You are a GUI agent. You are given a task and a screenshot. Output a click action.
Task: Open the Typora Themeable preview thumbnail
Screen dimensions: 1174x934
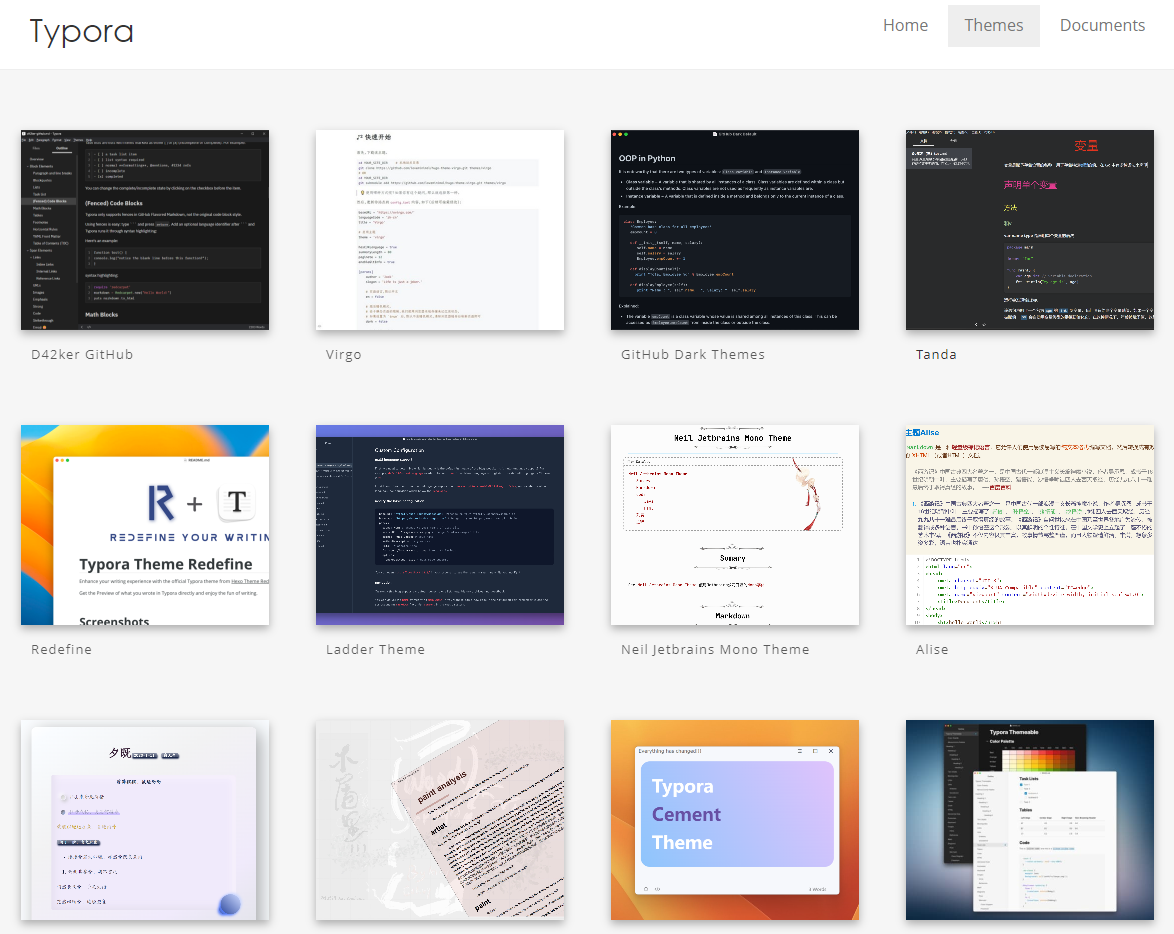coord(1029,820)
